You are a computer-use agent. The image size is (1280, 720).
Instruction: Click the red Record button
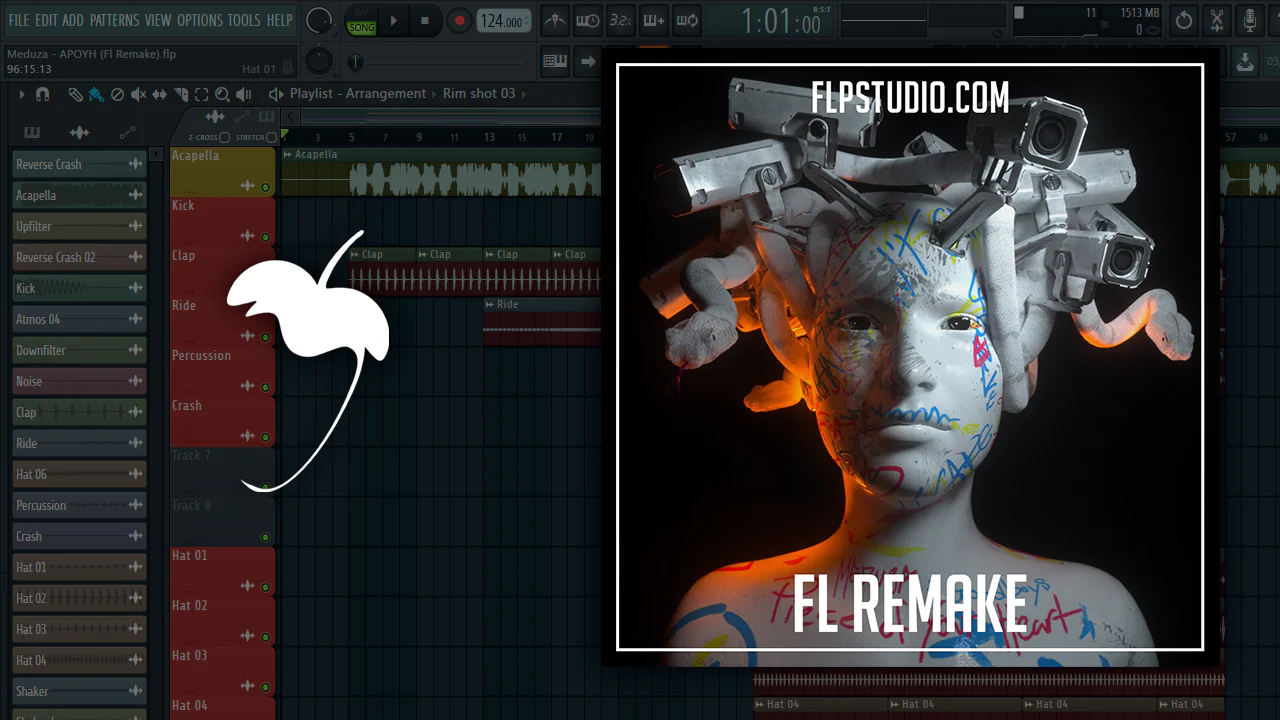pyautogui.click(x=459, y=20)
